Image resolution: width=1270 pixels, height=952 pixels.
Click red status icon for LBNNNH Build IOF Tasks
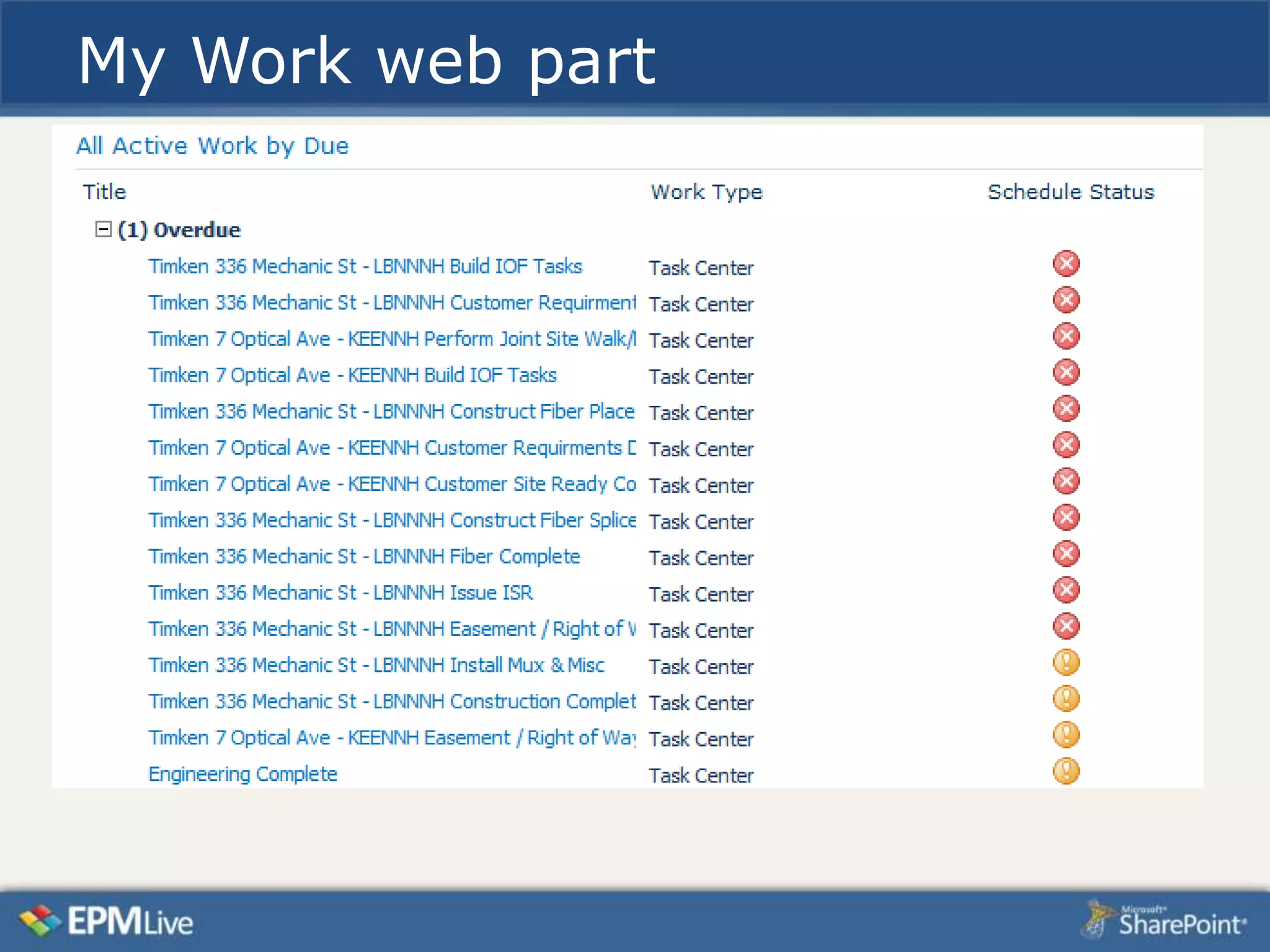(x=1066, y=263)
